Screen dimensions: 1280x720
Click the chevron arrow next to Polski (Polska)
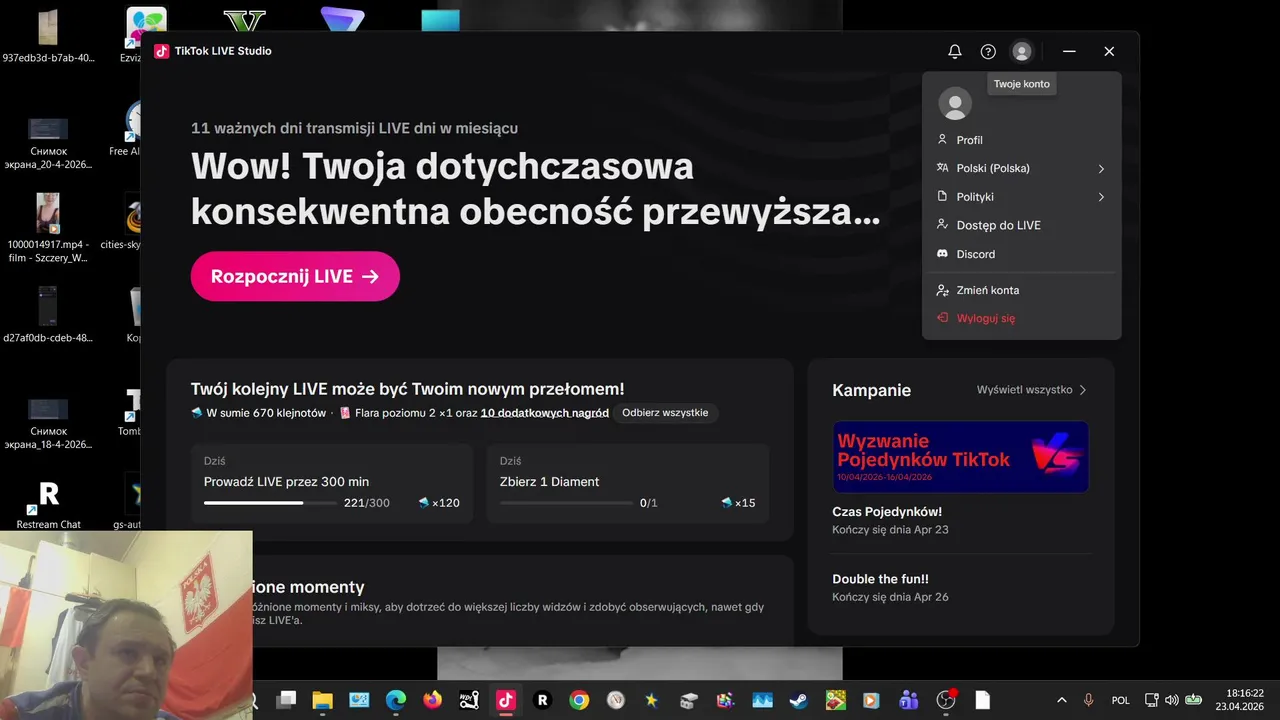[x=1101, y=168]
